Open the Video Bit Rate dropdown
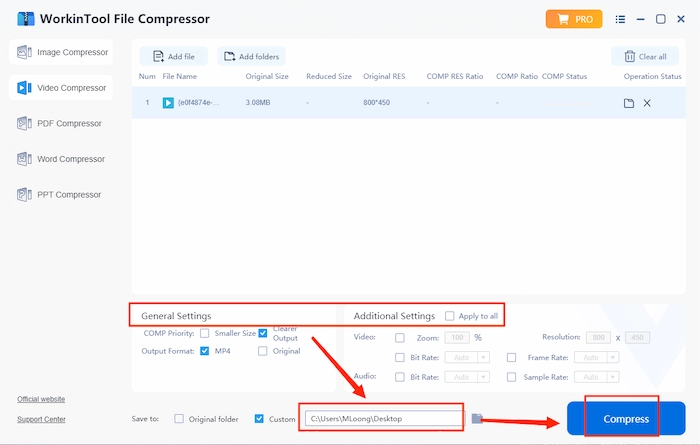 [x=467, y=358]
